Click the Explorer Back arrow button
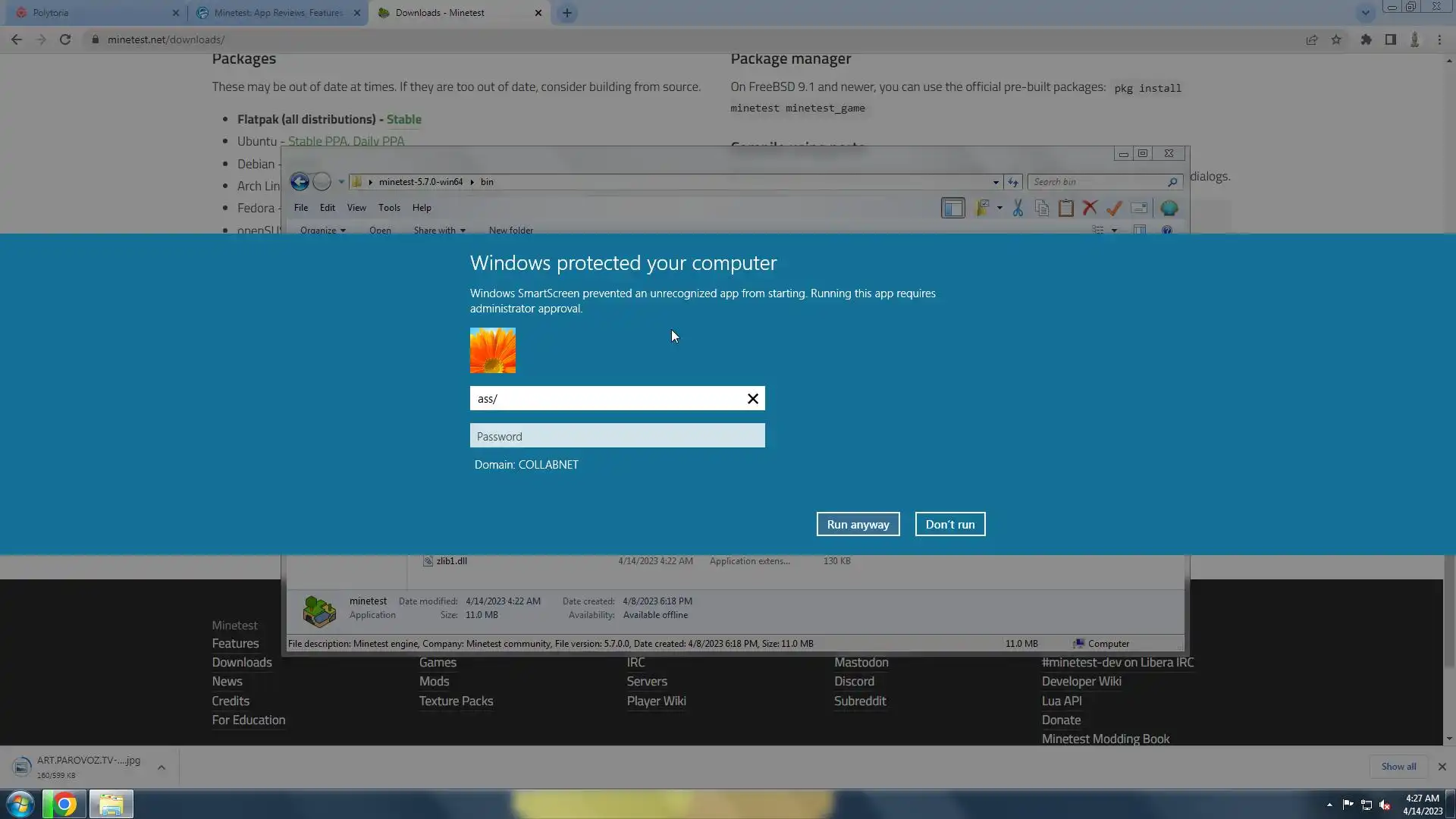Viewport: 1456px width, 819px height. tap(300, 182)
